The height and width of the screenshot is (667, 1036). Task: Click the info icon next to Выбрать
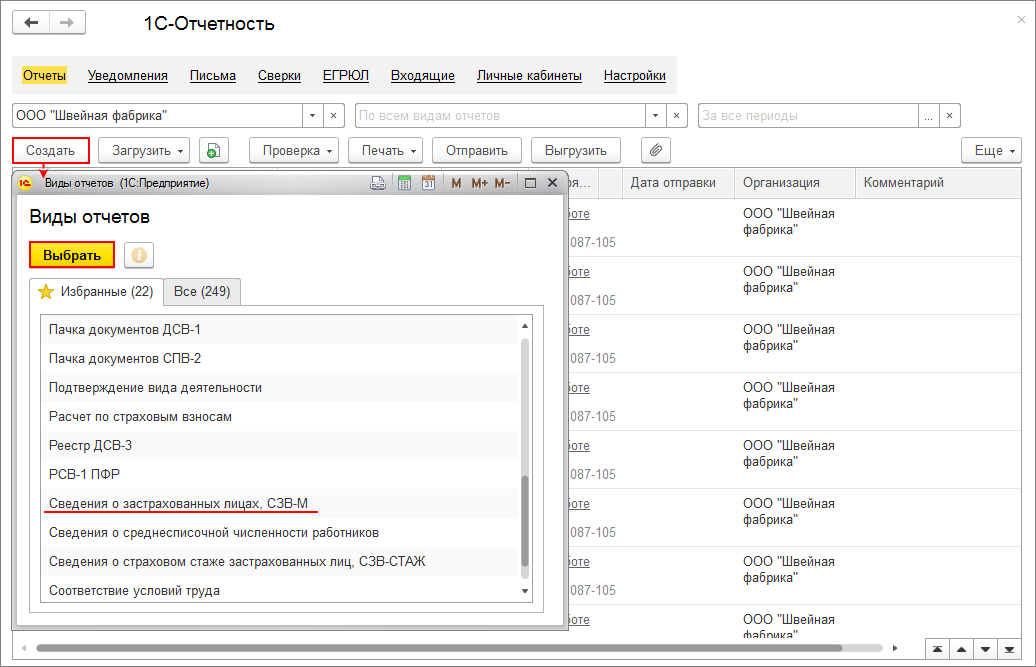coord(139,255)
